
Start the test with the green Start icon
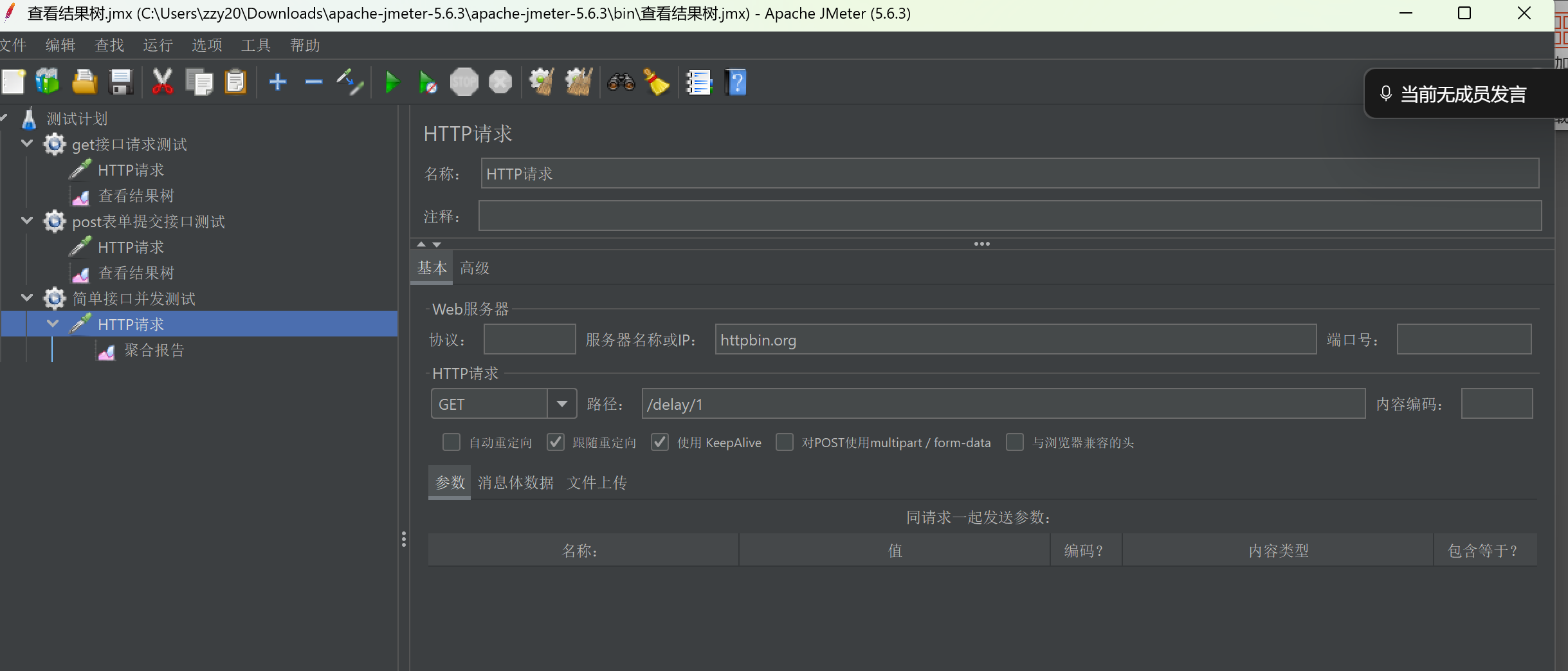pos(392,82)
